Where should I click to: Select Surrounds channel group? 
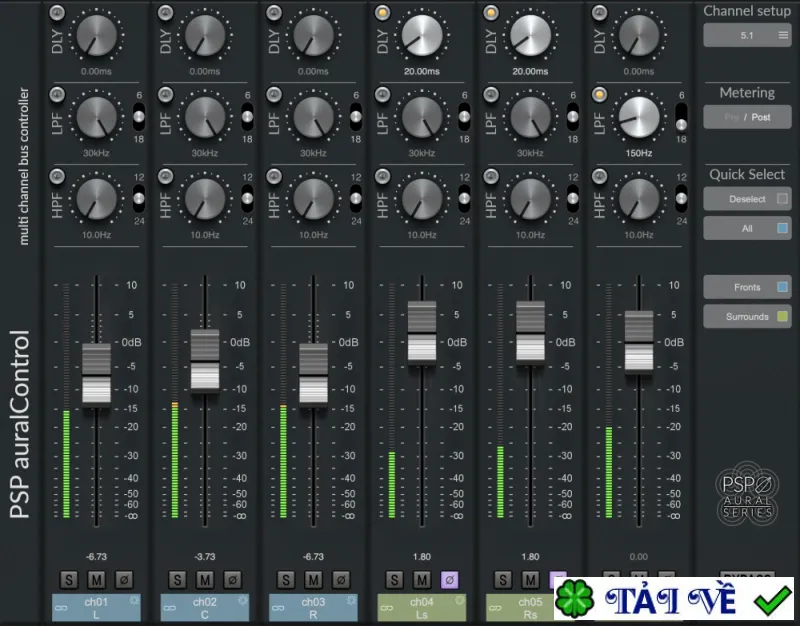tap(747, 317)
